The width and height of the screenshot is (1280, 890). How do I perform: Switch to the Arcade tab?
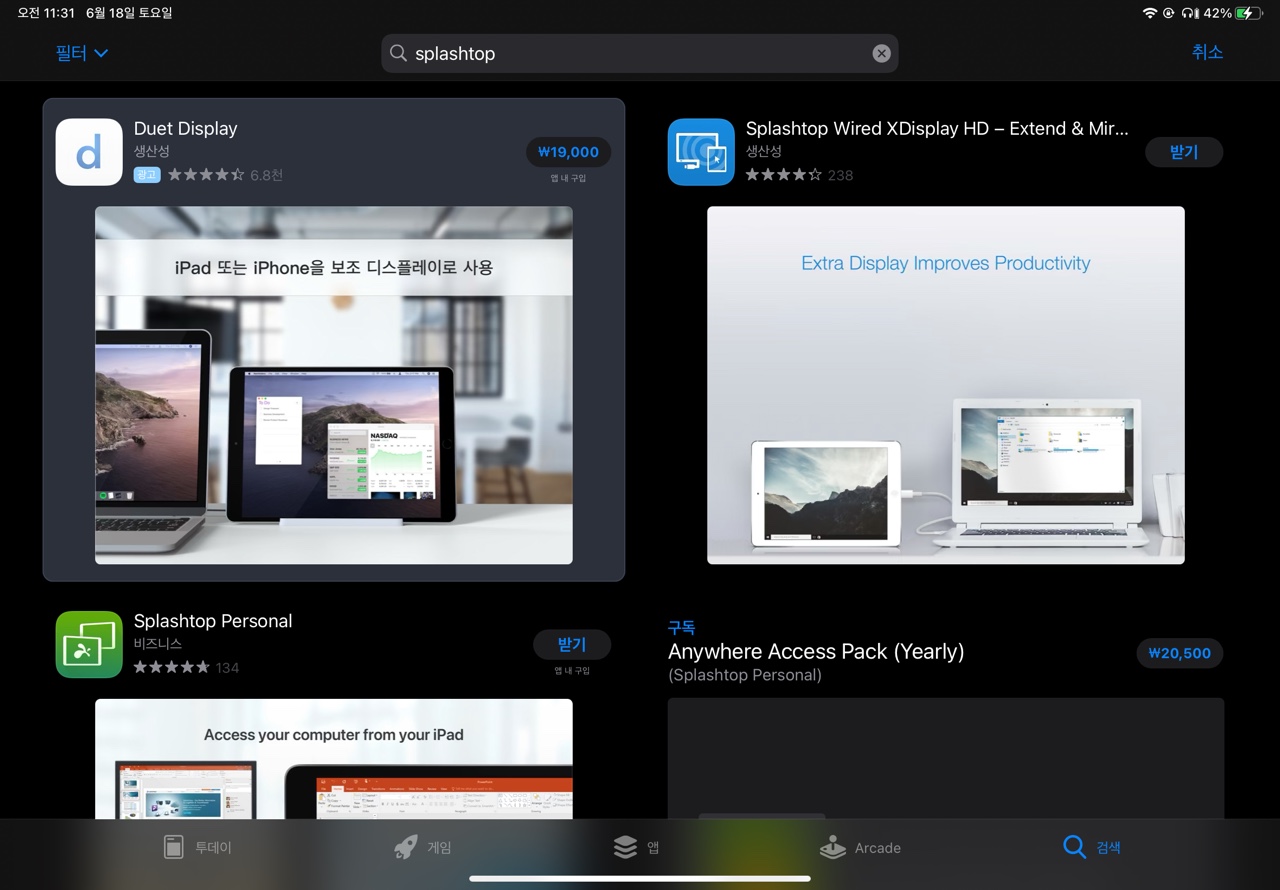point(860,847)
